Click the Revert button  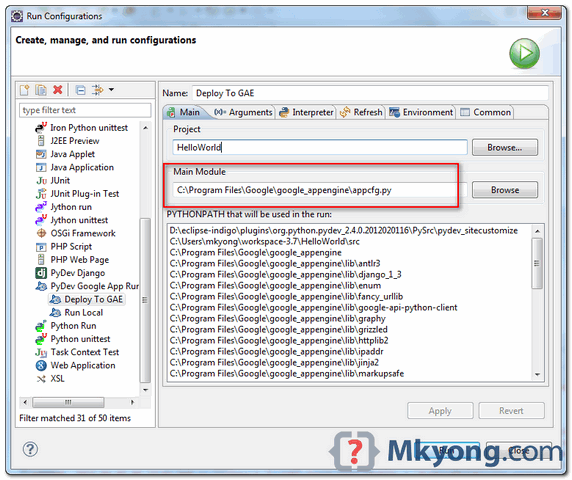point(511,411)
